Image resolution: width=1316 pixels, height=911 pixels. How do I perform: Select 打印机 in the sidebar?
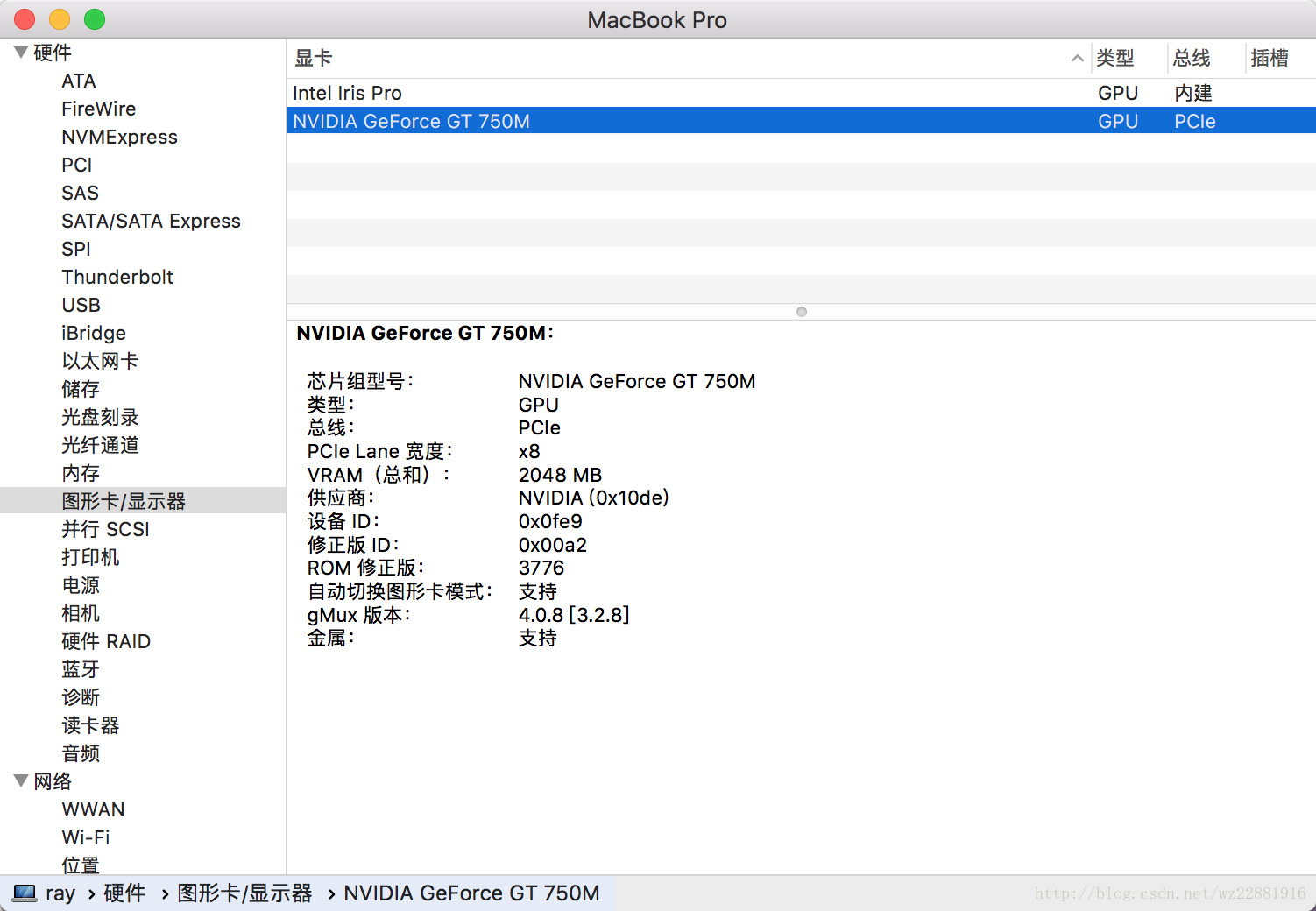(x=90, y=557)
